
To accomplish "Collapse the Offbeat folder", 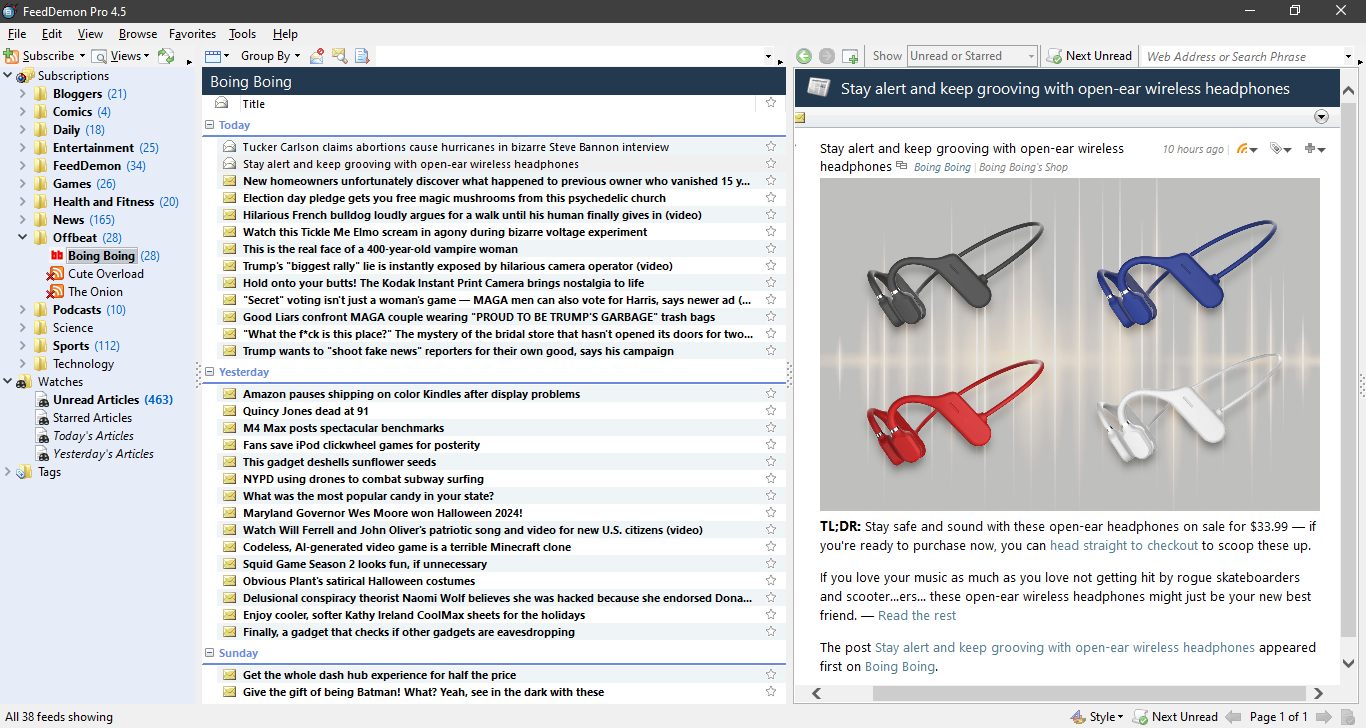I will pos(23,238).
